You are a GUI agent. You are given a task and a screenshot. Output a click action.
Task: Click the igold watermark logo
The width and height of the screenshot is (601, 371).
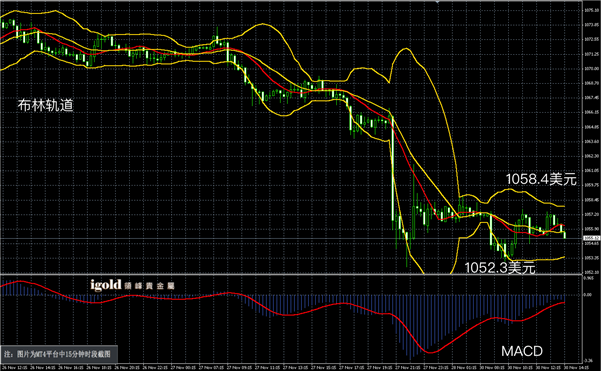click(x=133, y=285)
